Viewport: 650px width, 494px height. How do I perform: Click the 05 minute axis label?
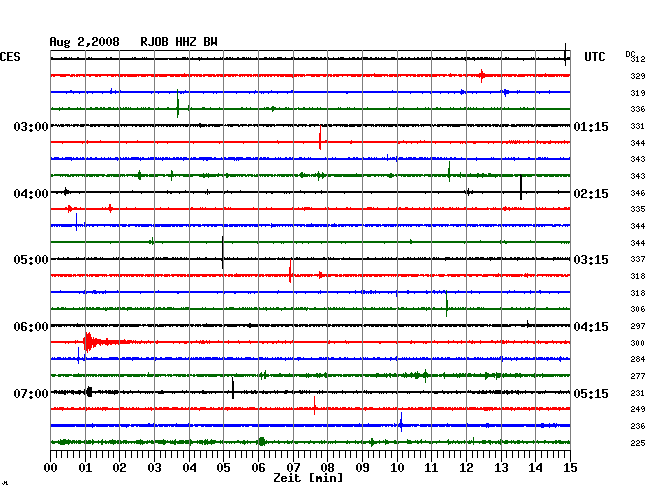pyautogui.click(x=223, y=468)
